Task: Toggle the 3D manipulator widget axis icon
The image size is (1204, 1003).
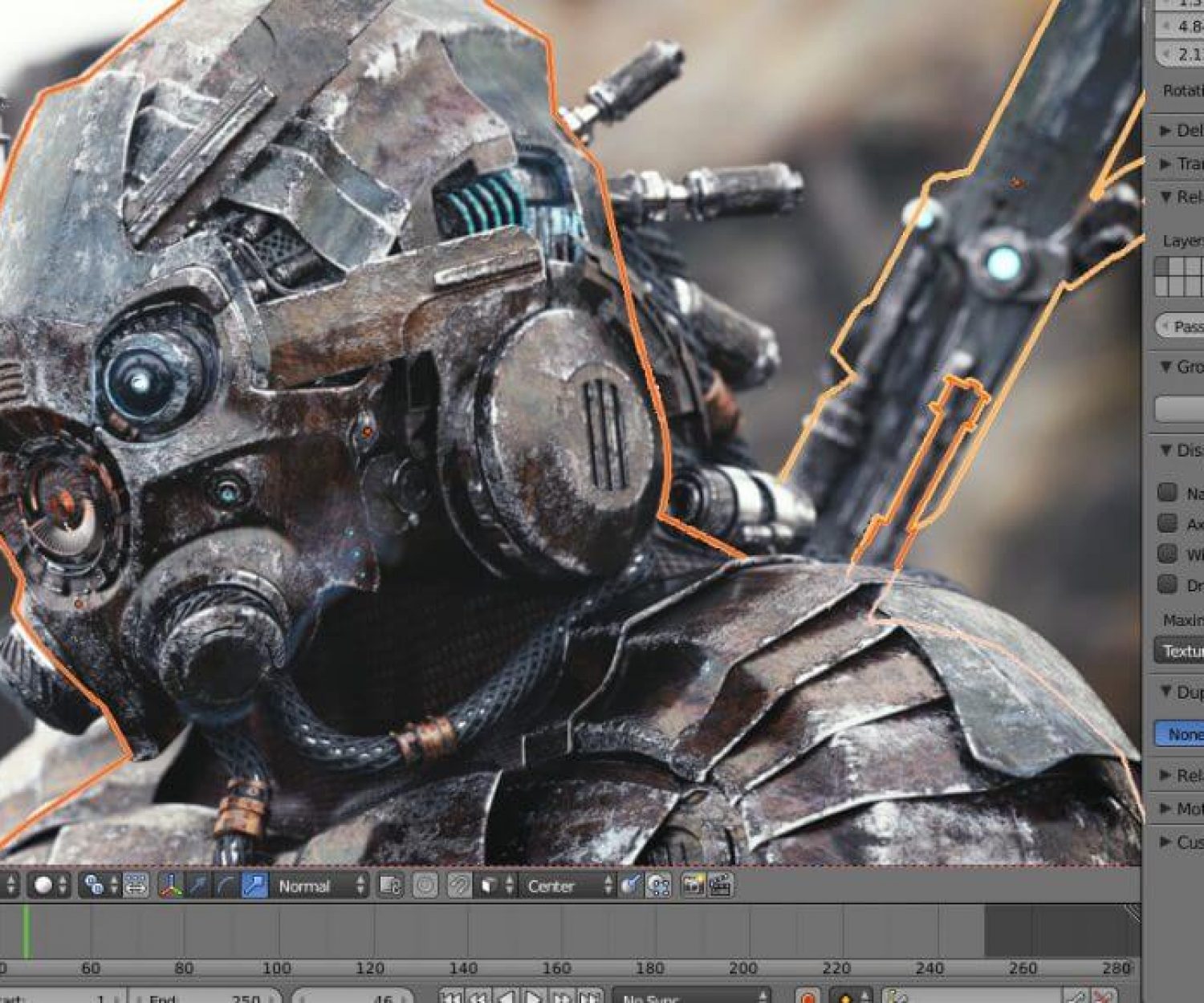Action: coord(170,885)
